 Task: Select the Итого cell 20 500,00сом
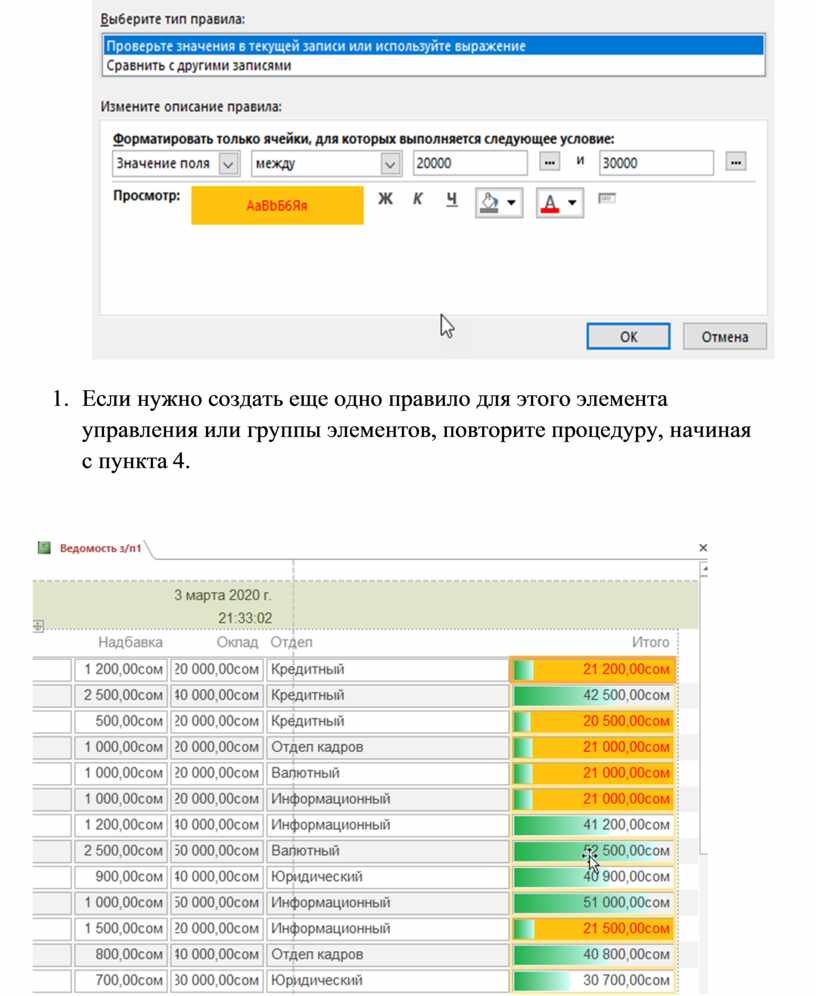(593, 721)
